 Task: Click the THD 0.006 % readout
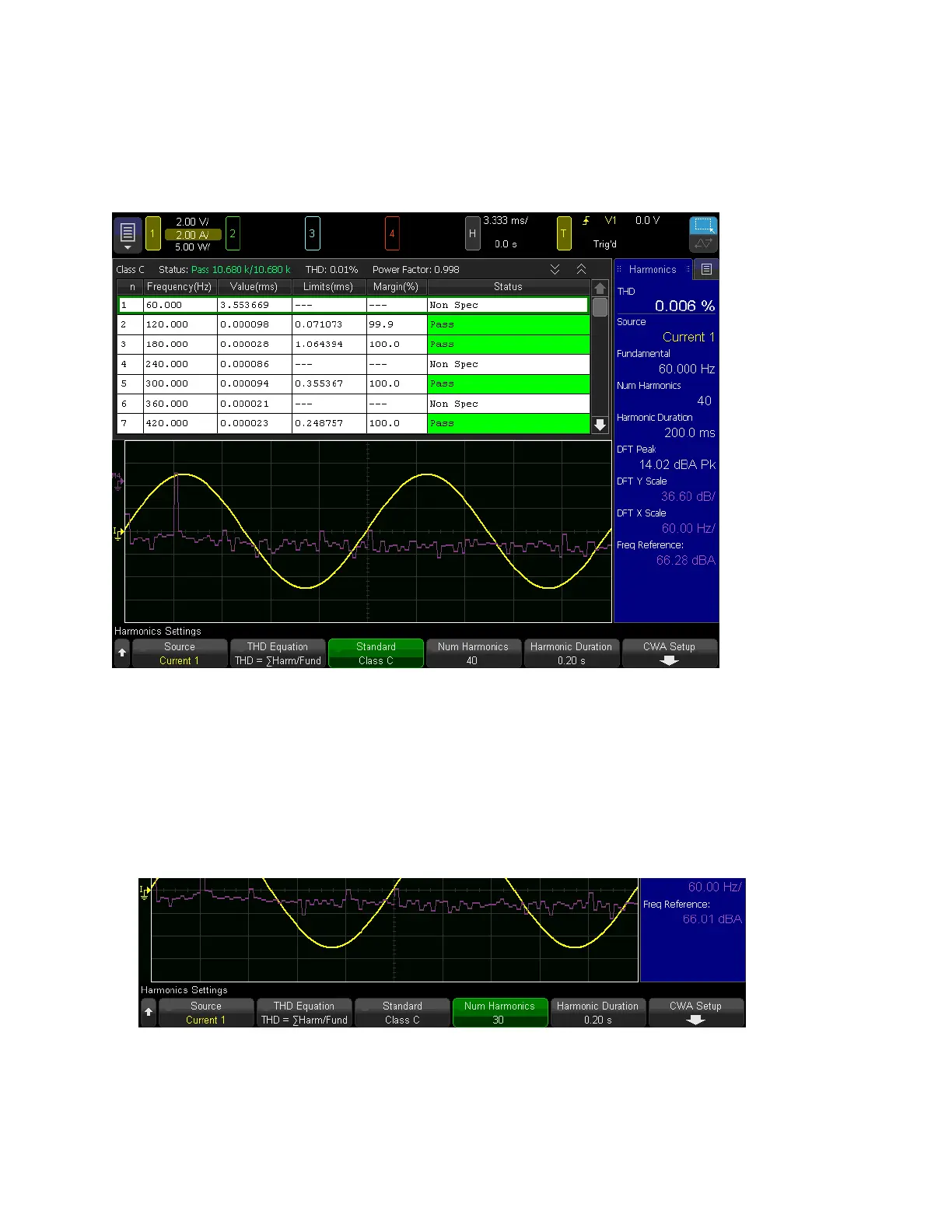[684, 306]
